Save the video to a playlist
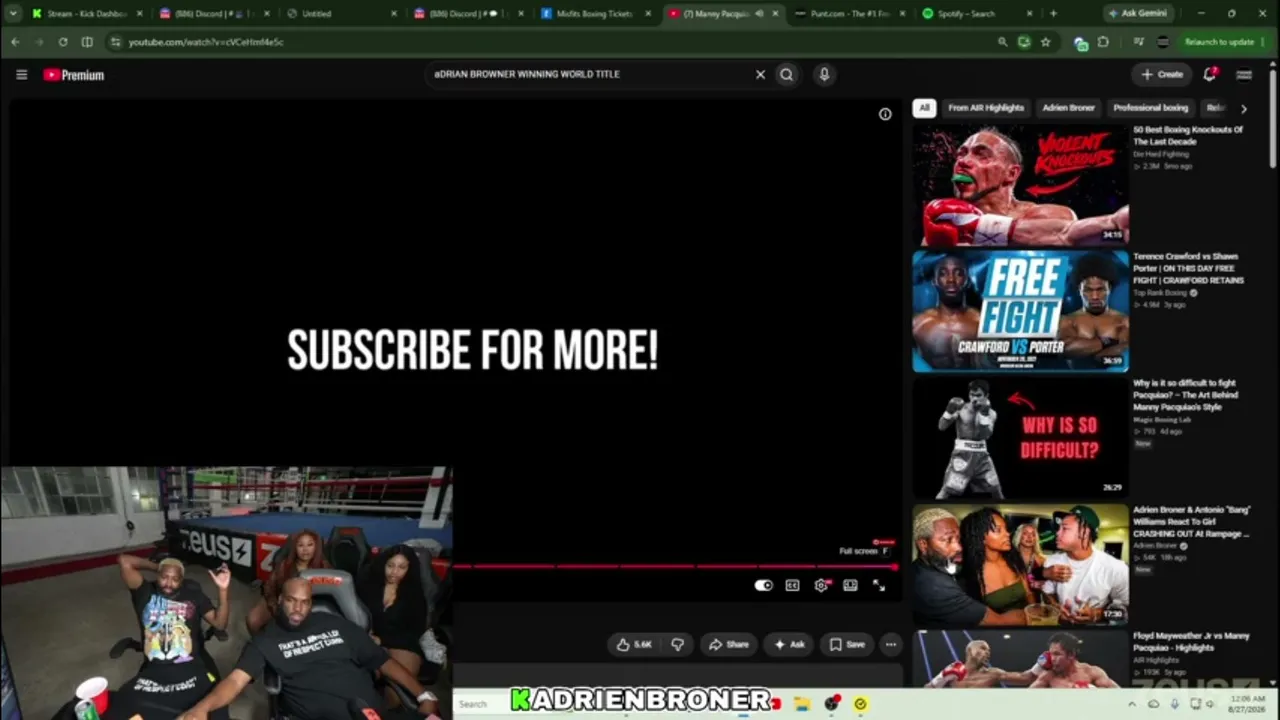 click(x=847, y=645)
